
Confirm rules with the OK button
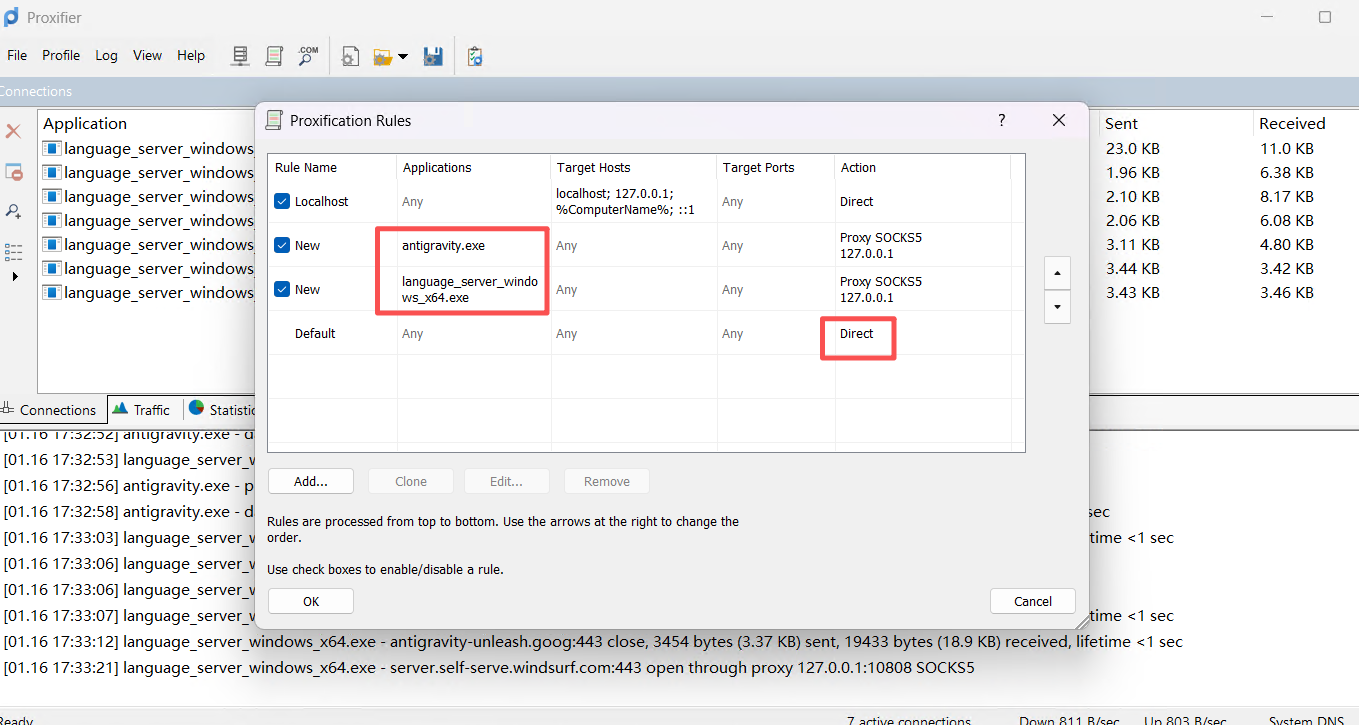pyautogui.click(x=310, y=601)
